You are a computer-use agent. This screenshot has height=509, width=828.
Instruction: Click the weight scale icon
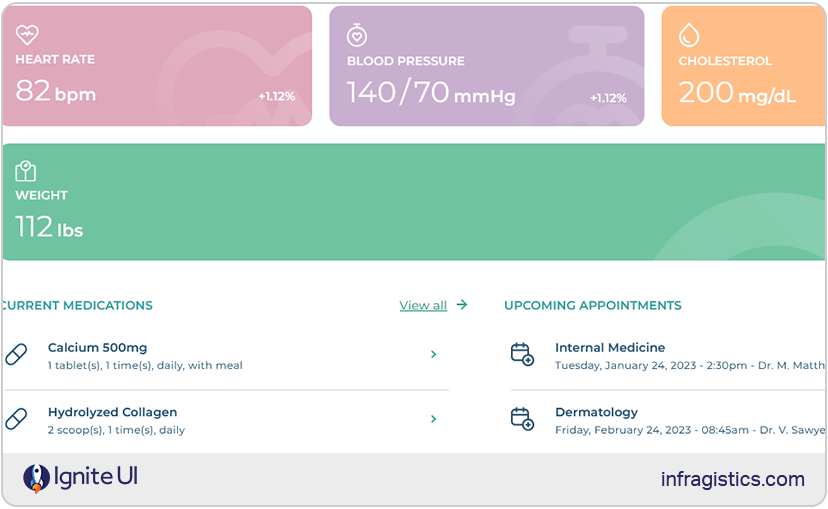pos(26,171)
